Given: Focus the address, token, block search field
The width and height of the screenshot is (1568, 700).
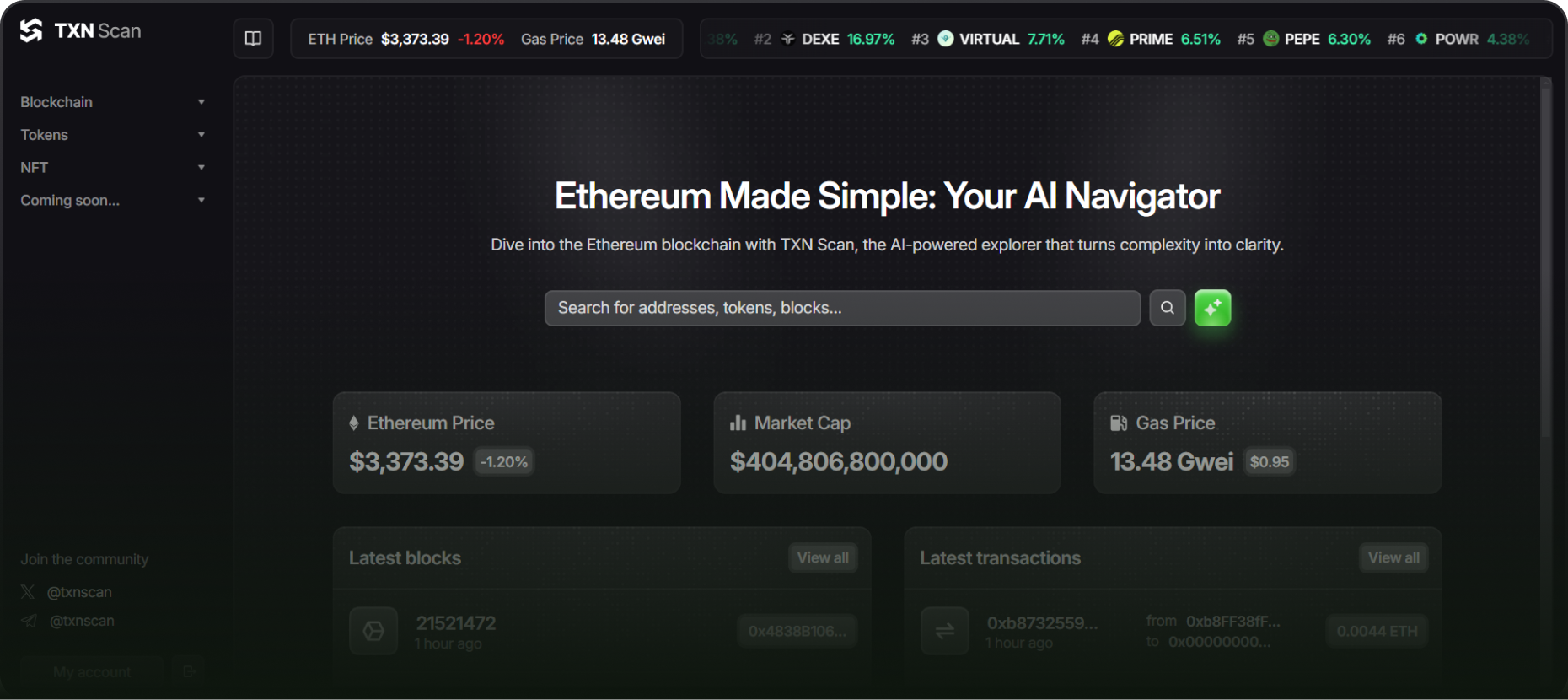Looking at the screenshot, I should (x=841, y=308).
